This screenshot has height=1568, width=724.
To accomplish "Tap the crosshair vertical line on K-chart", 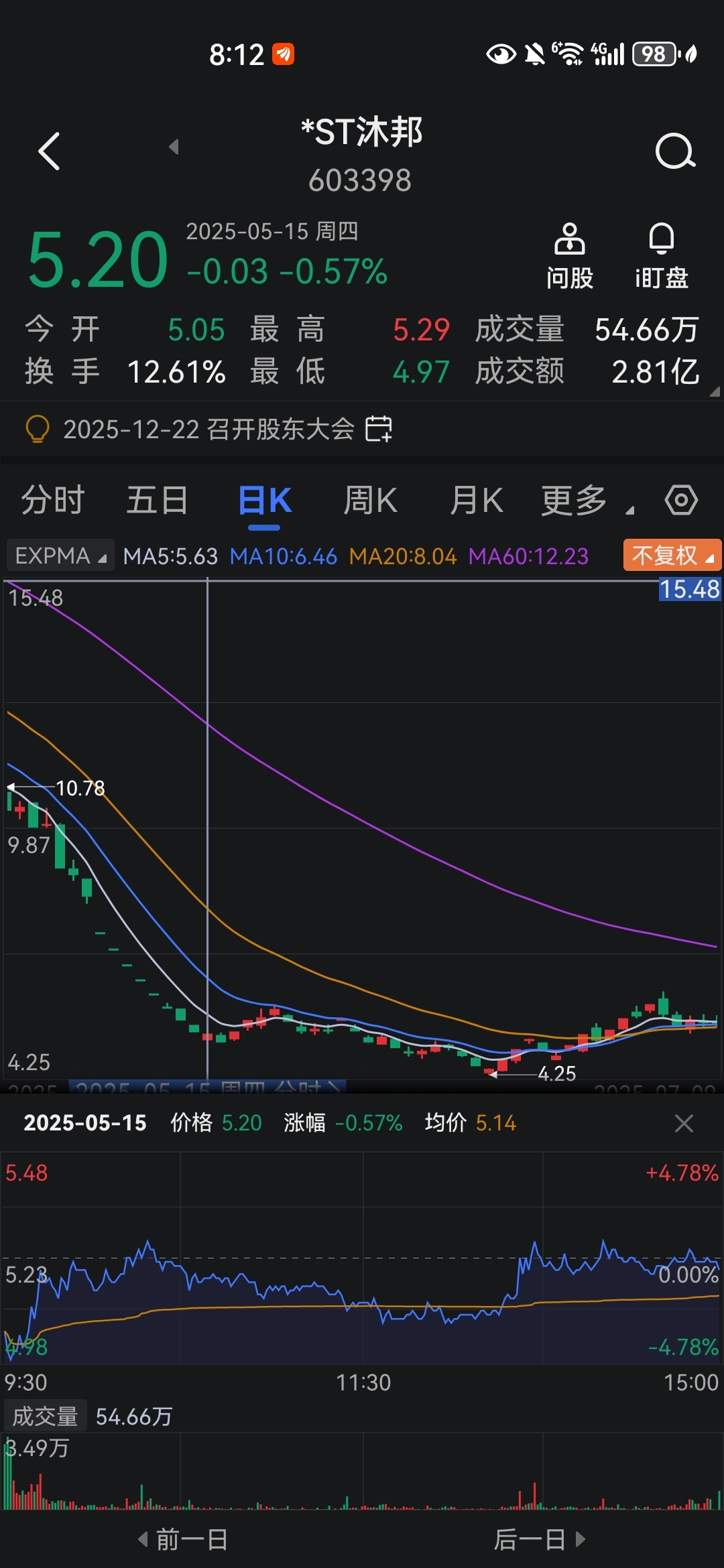I will click(207, 828).
